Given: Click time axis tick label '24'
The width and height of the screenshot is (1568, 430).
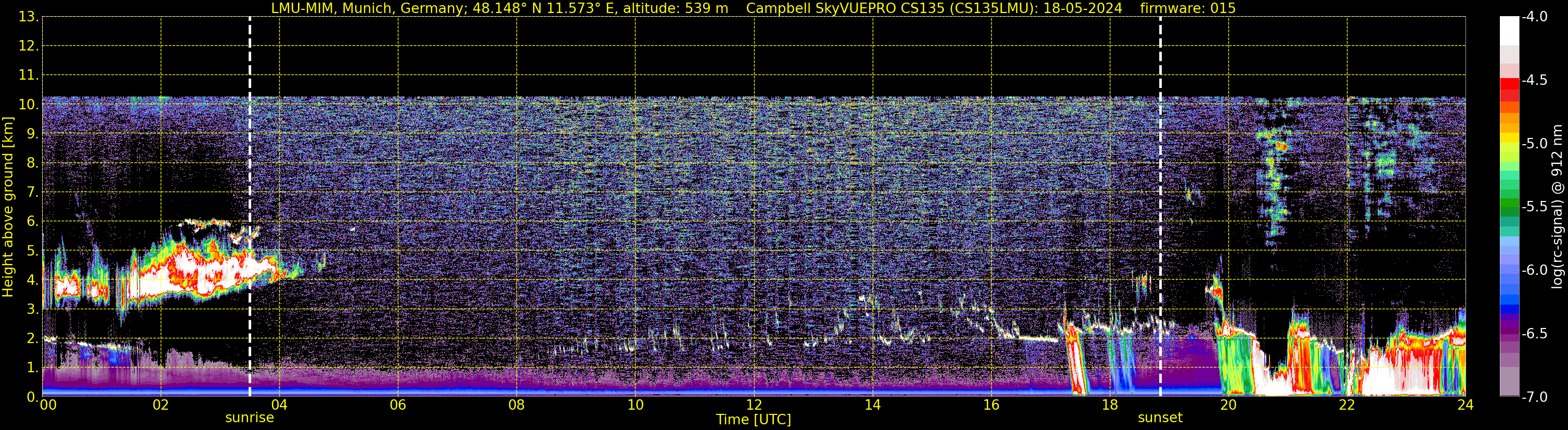Looking at the screenshot, I should pos(1465,405).
